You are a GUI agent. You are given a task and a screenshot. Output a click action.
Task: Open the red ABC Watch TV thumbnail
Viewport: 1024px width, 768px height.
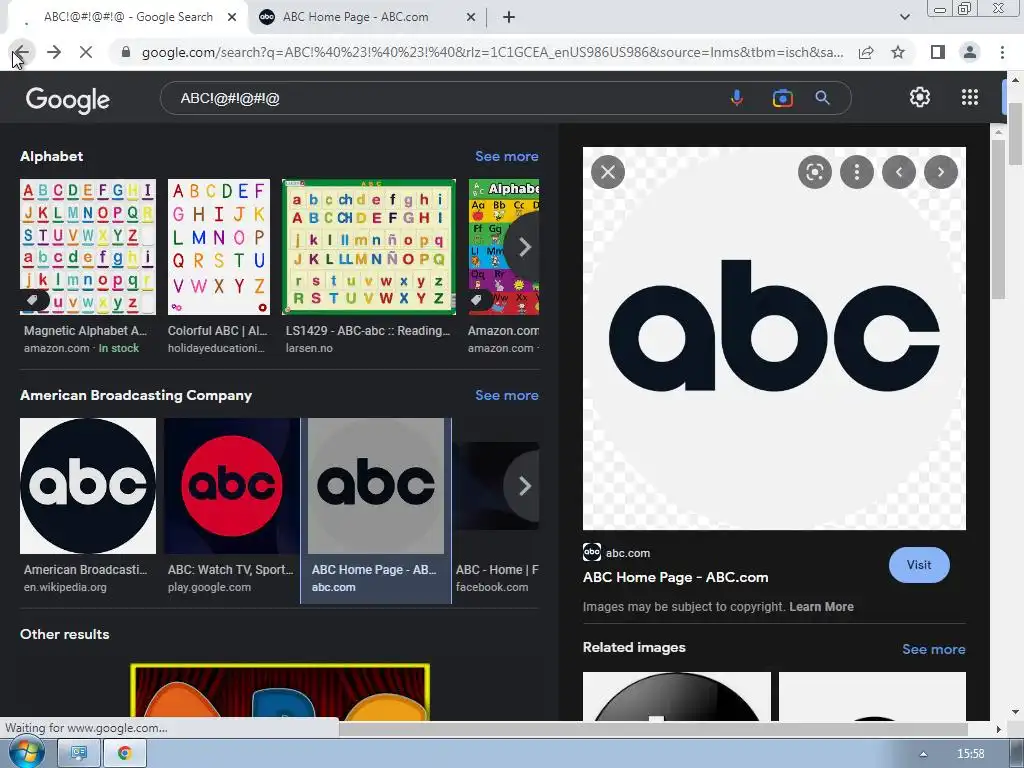[x=231, y=486]
